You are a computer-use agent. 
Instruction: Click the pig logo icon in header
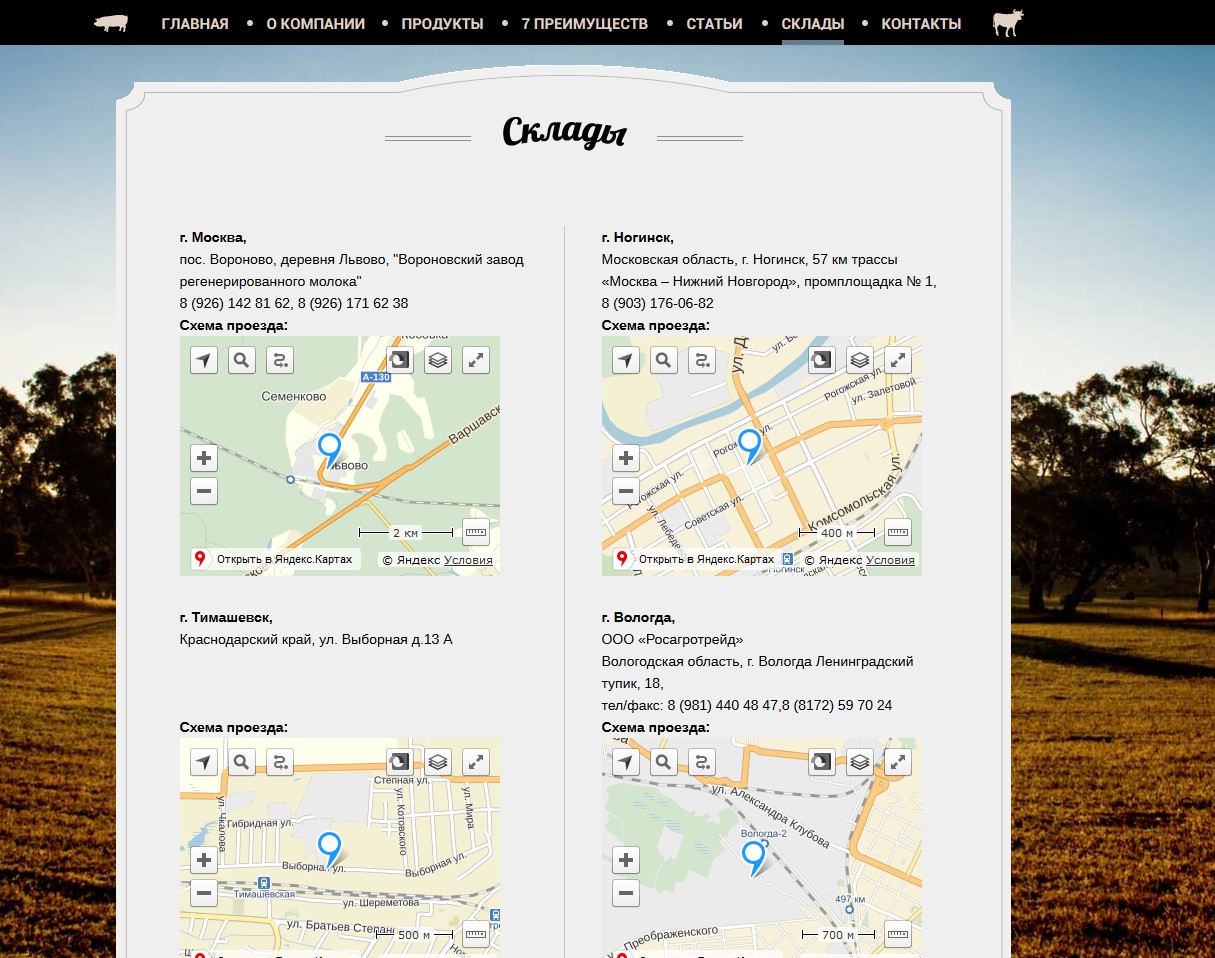point(111,23)
